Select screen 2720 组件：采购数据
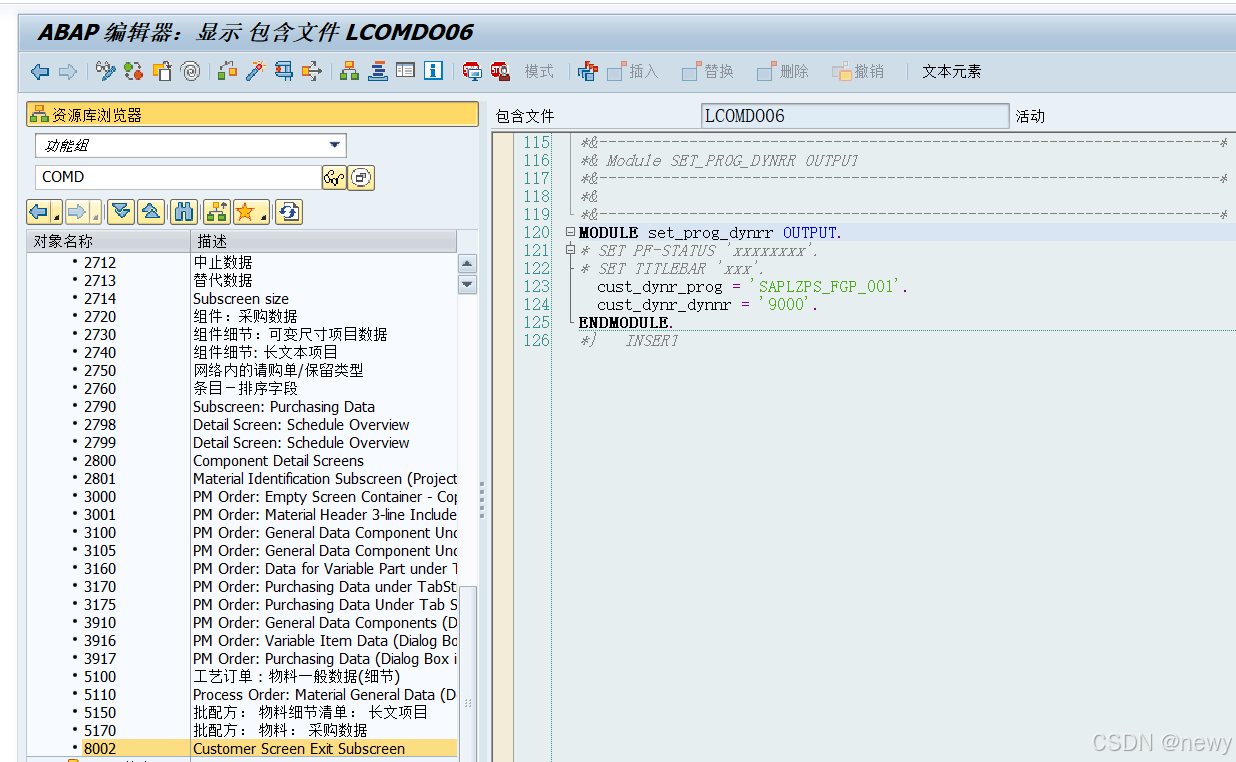The image size is (1236, 762). click(242, 316)
